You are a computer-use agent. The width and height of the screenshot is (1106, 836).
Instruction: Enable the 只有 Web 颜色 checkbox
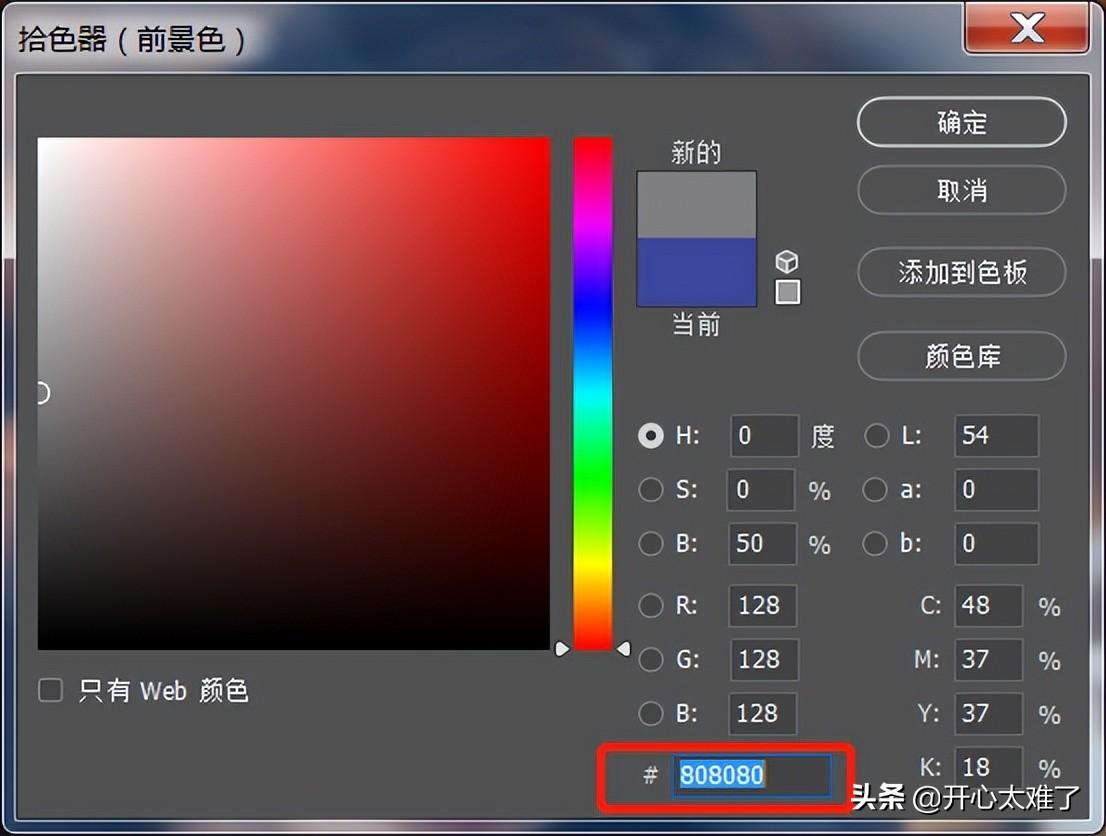[x=50, y=690]
